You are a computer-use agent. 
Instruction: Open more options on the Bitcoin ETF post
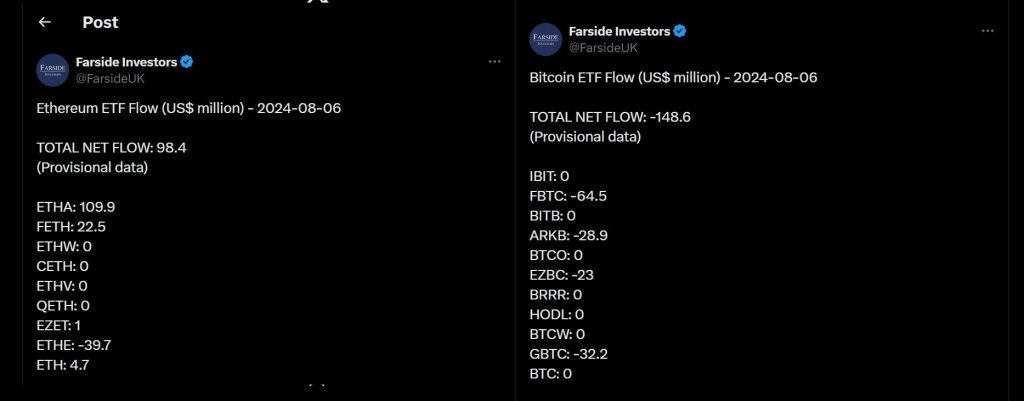tap(987, 31)
